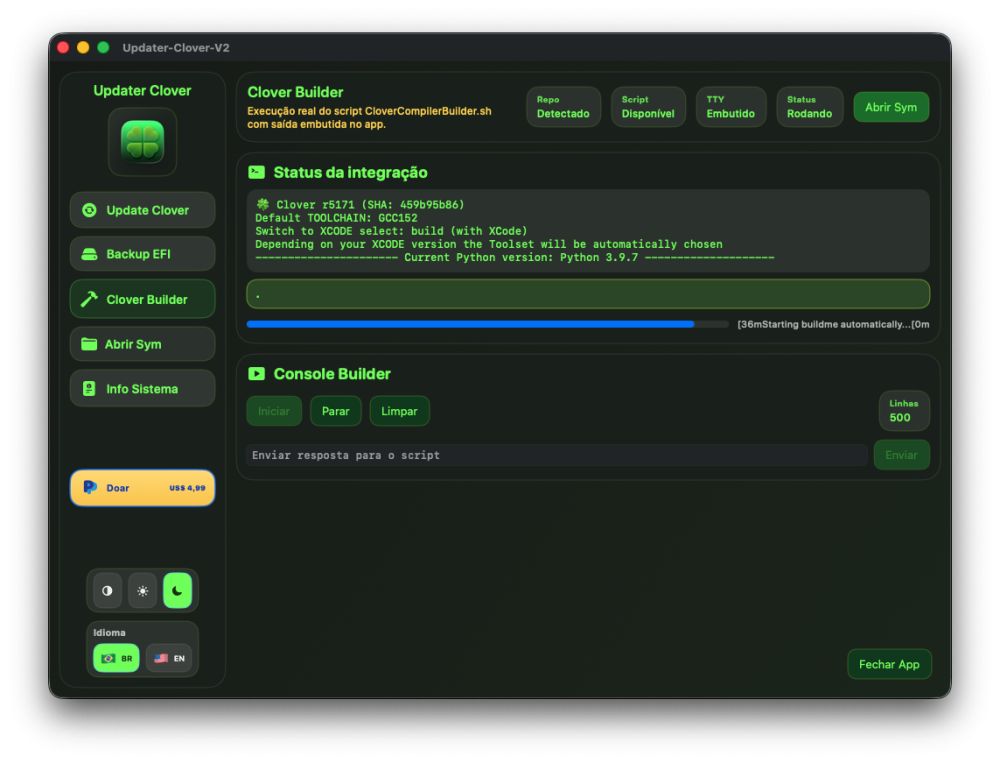Select dark theme with moon icon
This screenshot has height=763, width=1000.
[177, 591]
